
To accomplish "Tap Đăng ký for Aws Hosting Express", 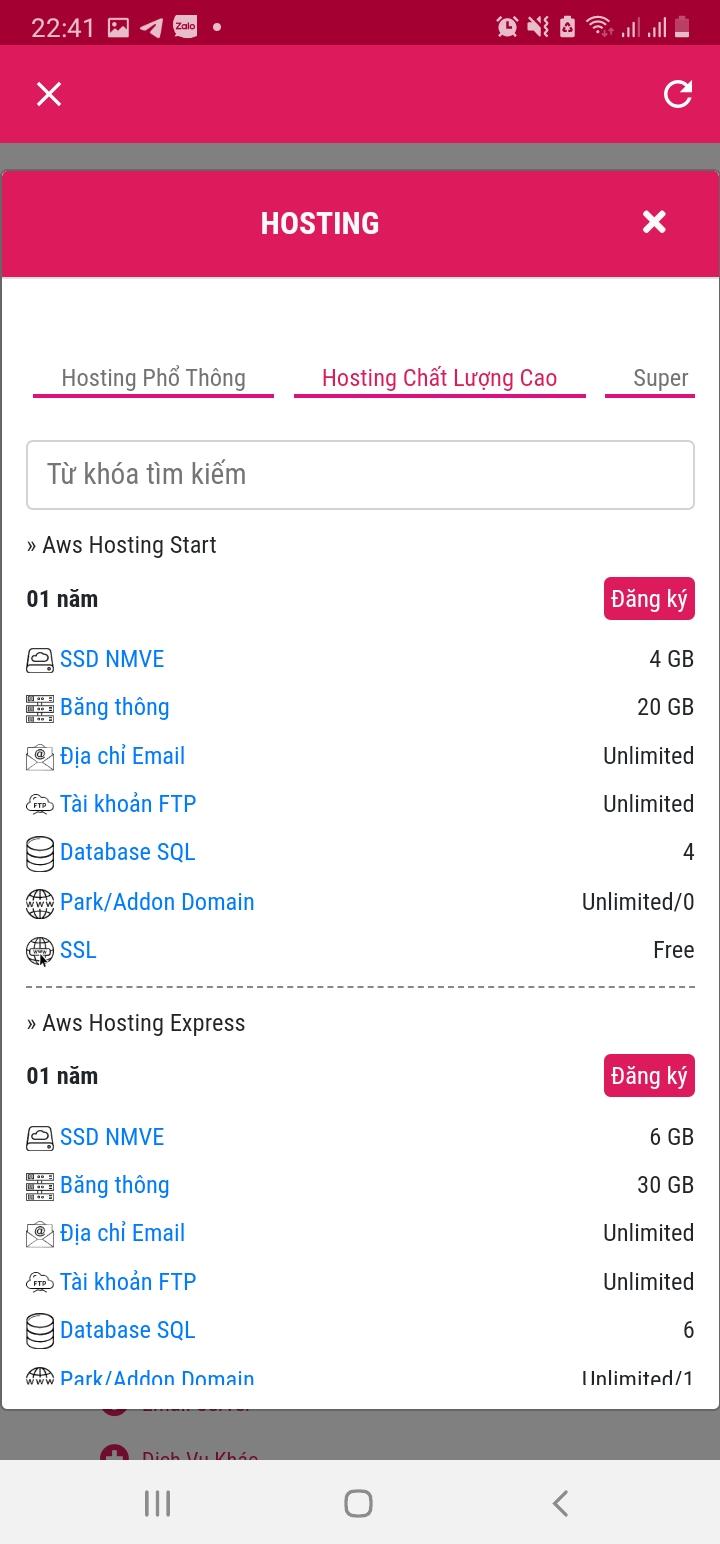I will pos(649,1076).
